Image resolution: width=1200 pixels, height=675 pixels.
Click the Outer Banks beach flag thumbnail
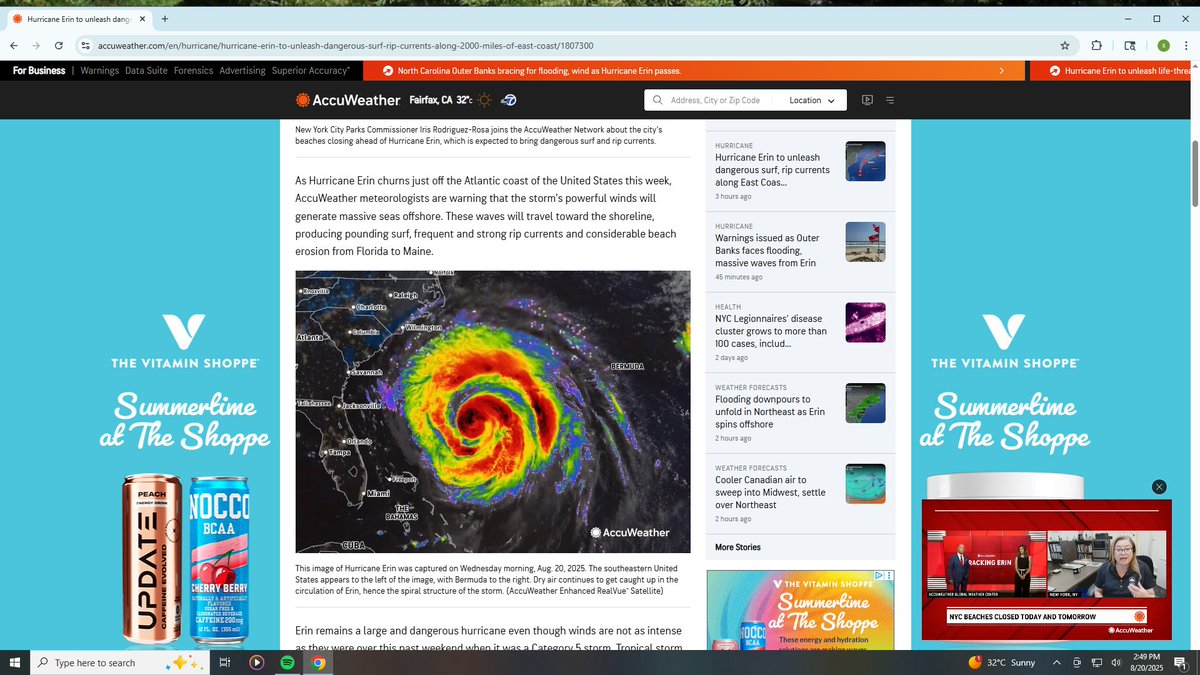(865, 242)
